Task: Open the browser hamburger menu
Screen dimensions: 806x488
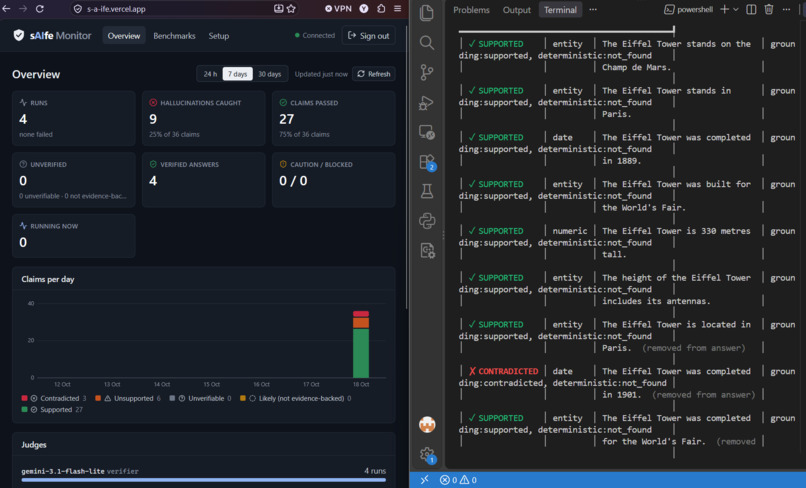Action: [x=397, y=8]
